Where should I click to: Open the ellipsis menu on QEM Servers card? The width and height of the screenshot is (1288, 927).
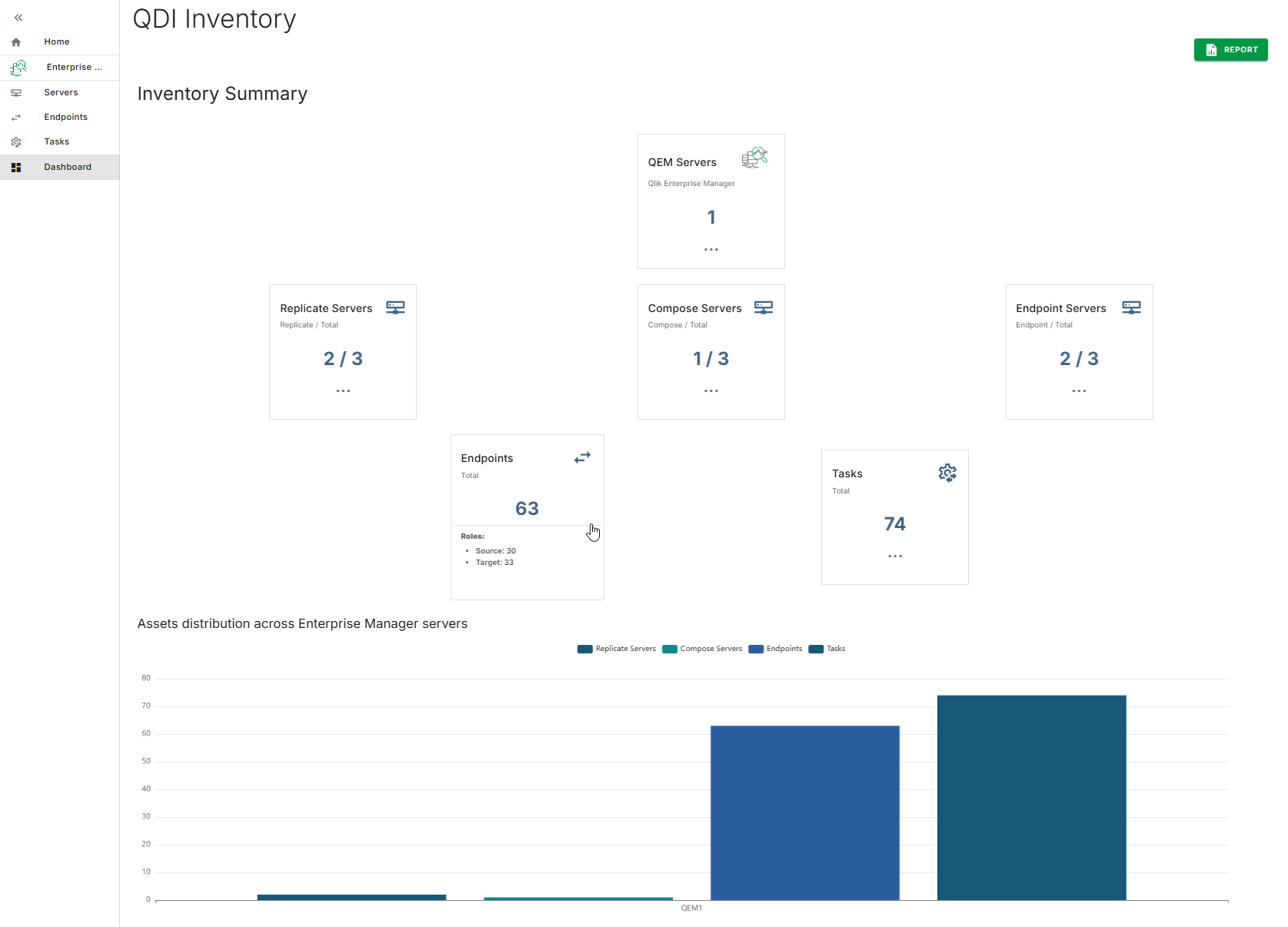coord(711,248)
